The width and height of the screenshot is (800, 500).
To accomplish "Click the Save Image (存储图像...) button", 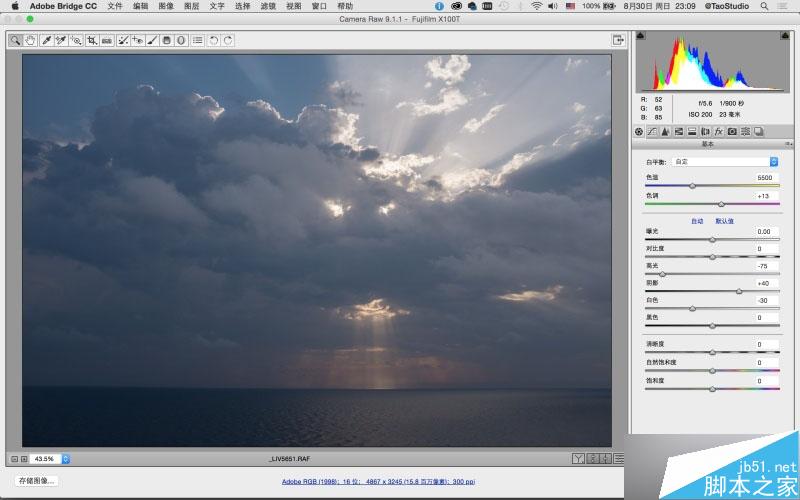I will point(36,481).
